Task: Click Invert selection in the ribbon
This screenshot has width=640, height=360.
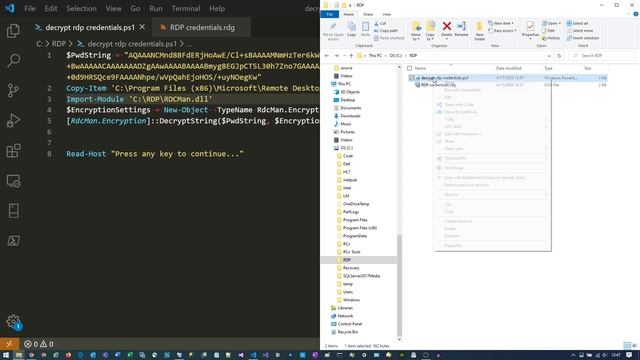Action: tap(583, 38)
